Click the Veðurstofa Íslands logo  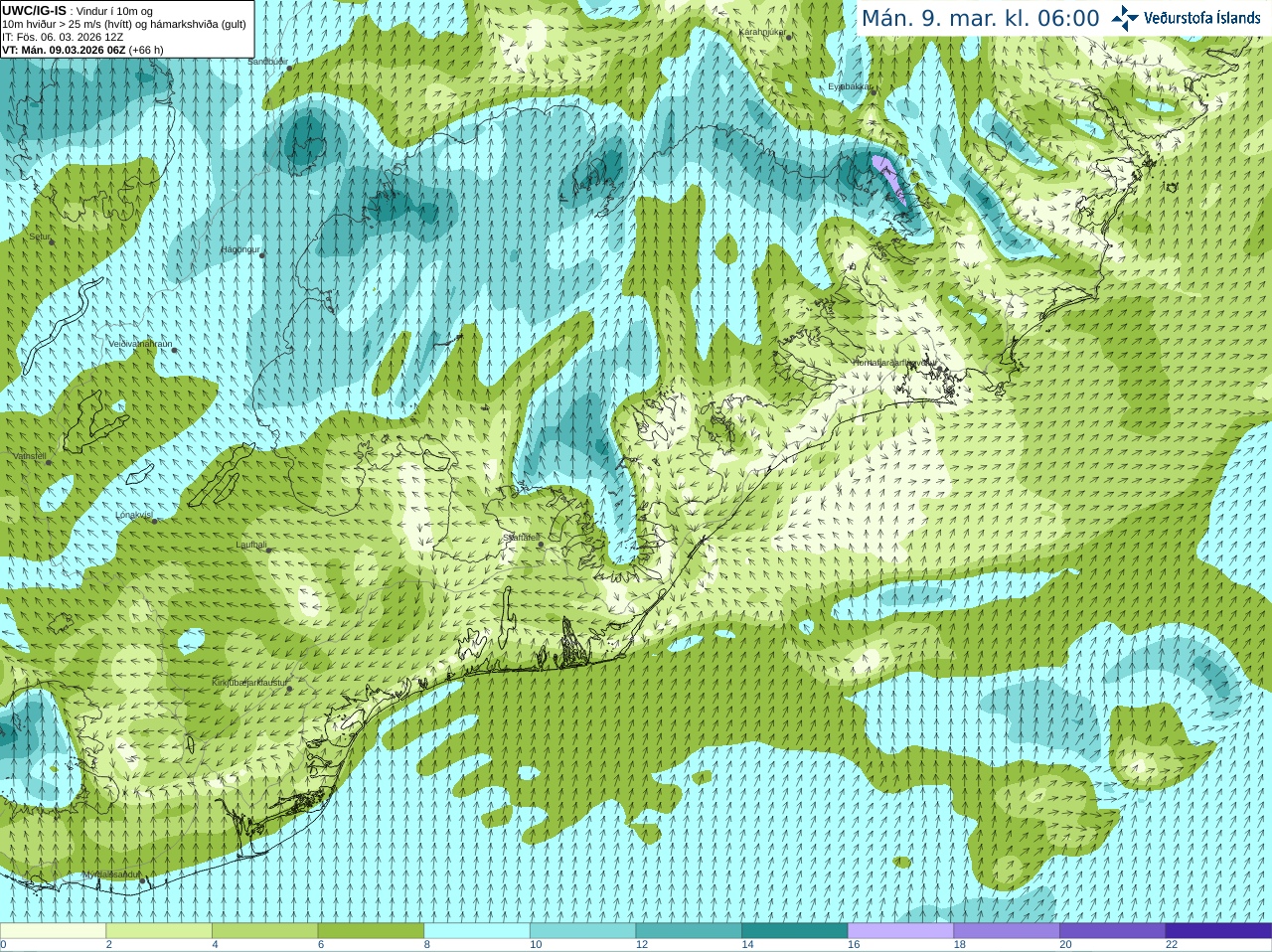click(x=1187, y=18)
